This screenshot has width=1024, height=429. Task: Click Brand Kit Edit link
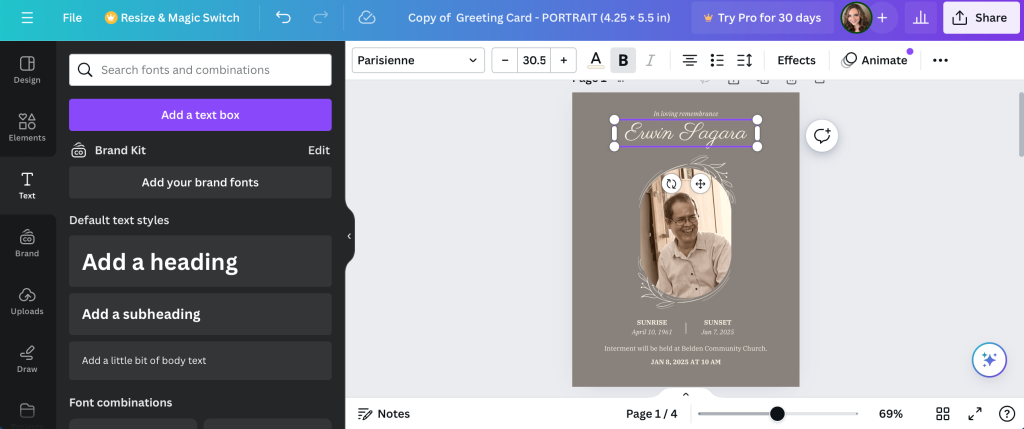coord(319,150)
